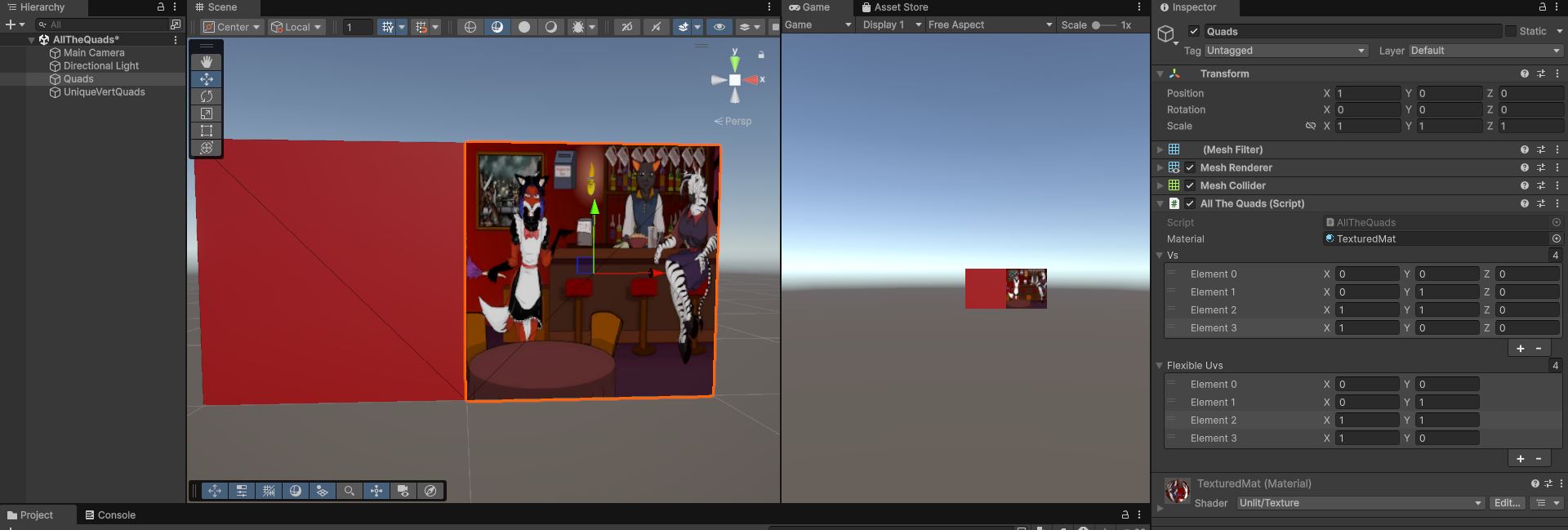Select the Transform tool

(x=207, y=148)
